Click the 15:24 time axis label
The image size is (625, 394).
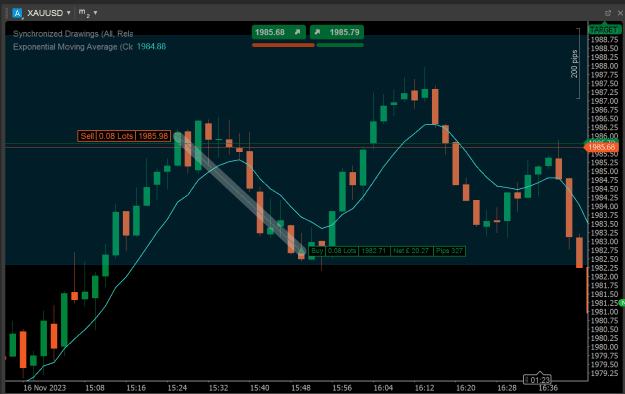click(x=177, y=388)
